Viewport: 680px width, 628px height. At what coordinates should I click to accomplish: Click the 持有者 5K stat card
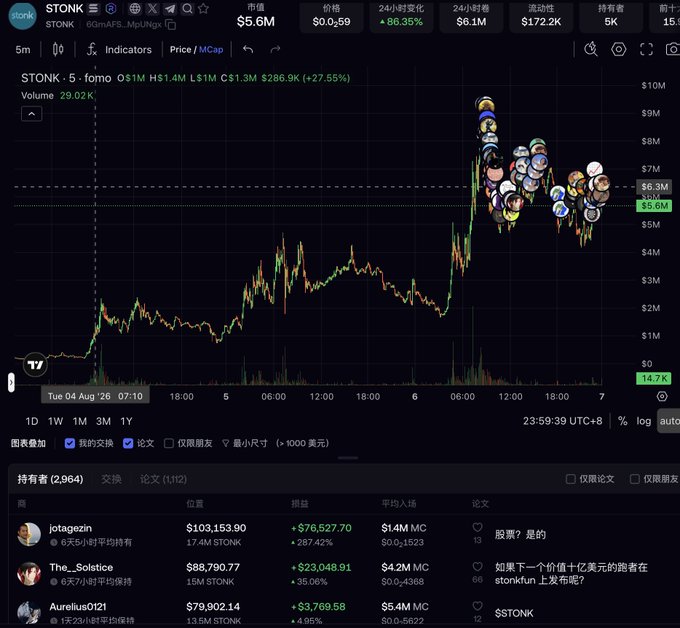(x=611, y=16)
